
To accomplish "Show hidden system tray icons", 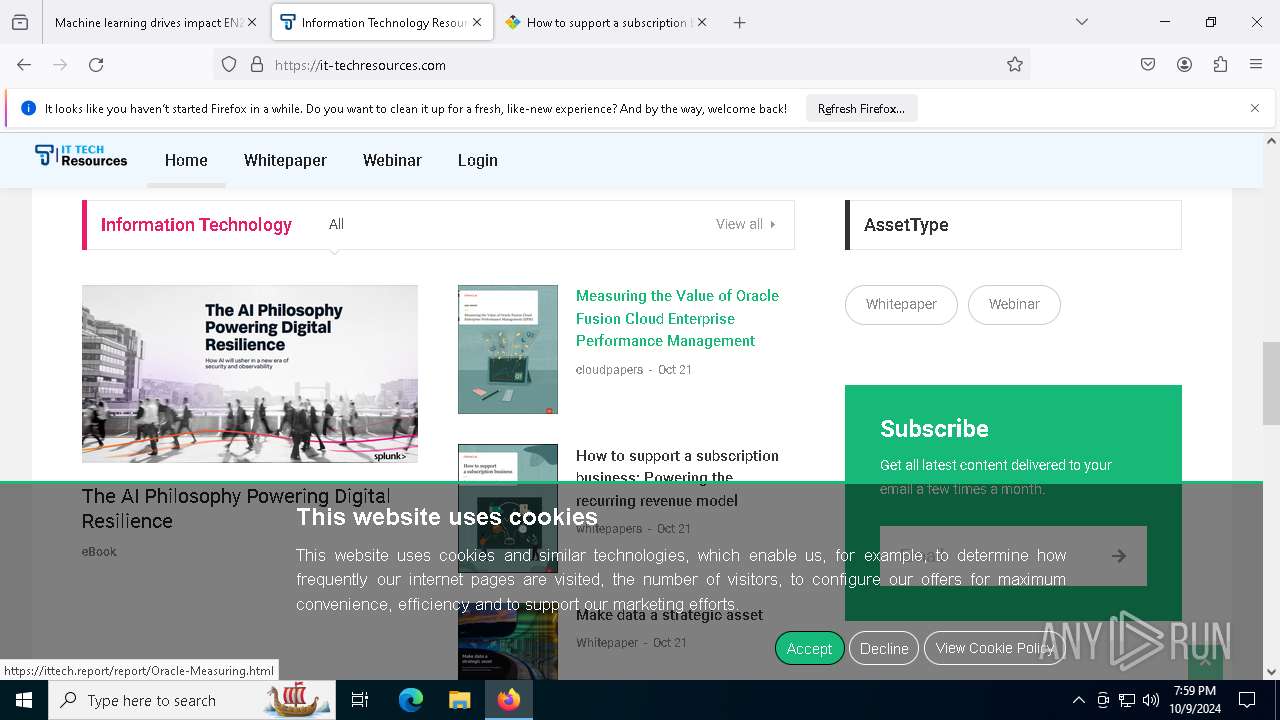I will (x=1078, y=700).
